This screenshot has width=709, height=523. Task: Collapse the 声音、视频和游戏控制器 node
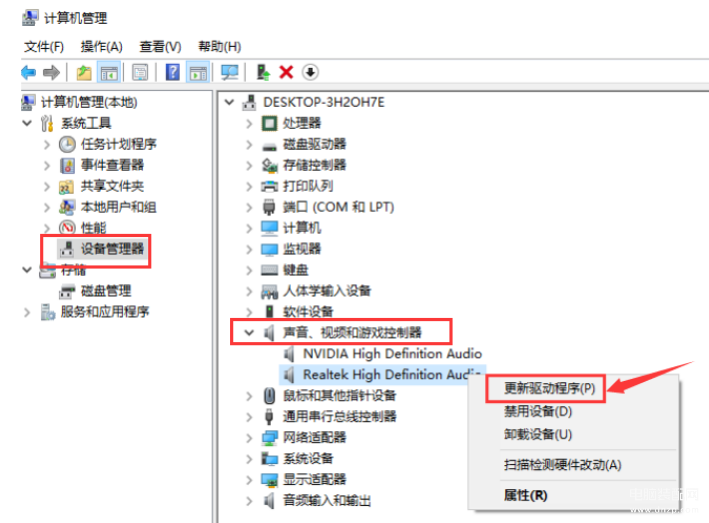(x=249, y=333)
